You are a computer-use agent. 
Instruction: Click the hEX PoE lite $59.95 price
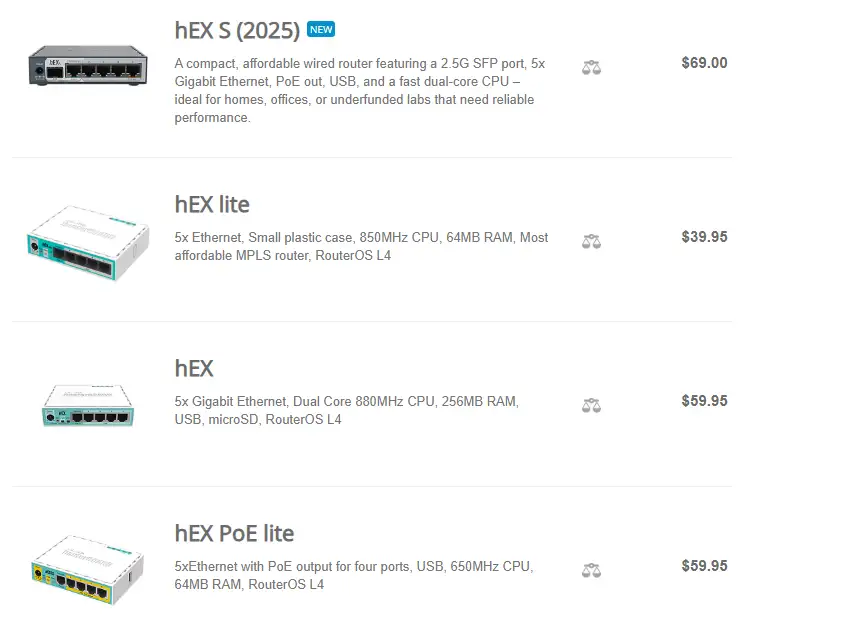tap(704, 566)
